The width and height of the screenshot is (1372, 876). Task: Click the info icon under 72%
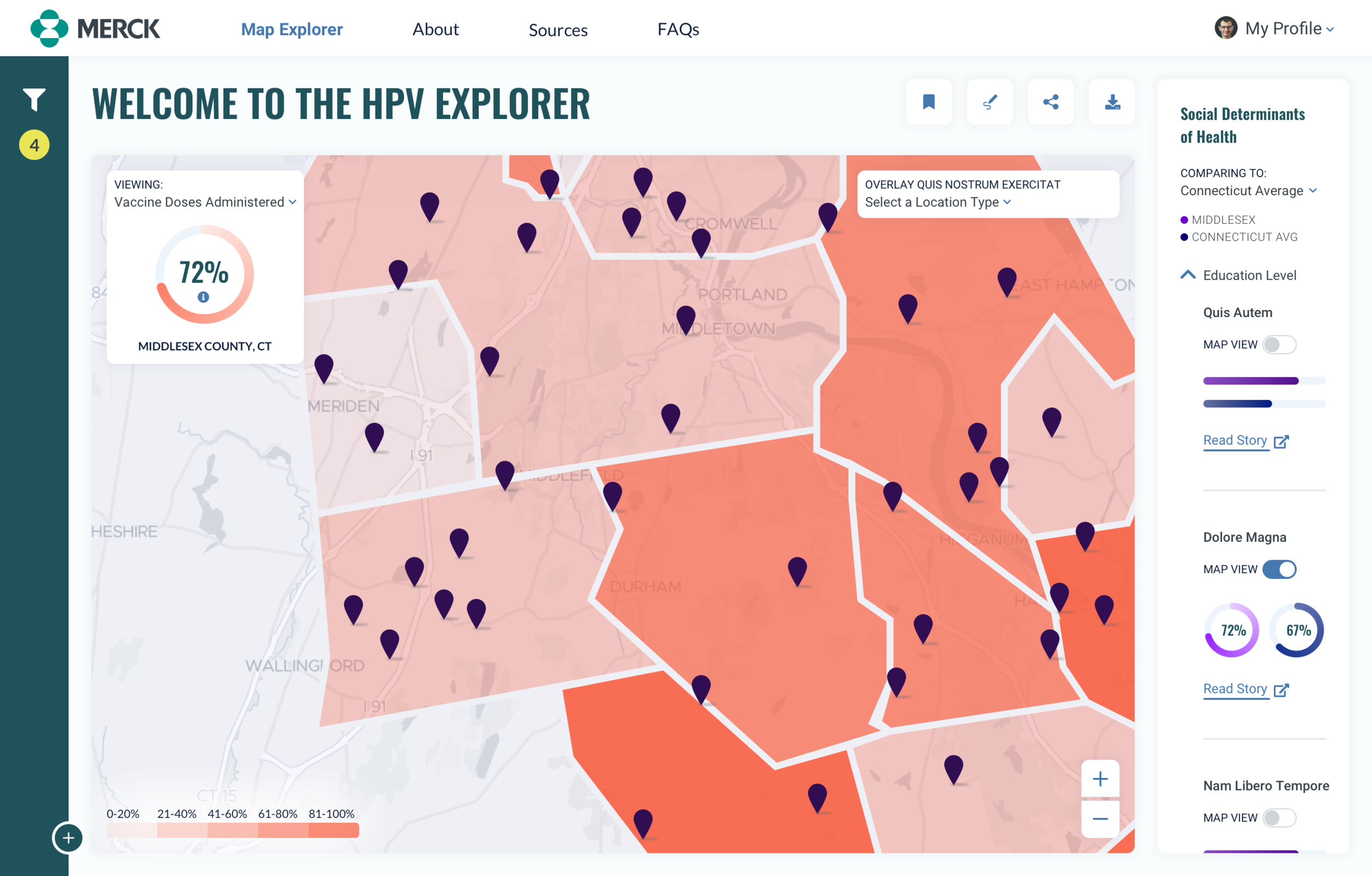(x=204, y=297)
